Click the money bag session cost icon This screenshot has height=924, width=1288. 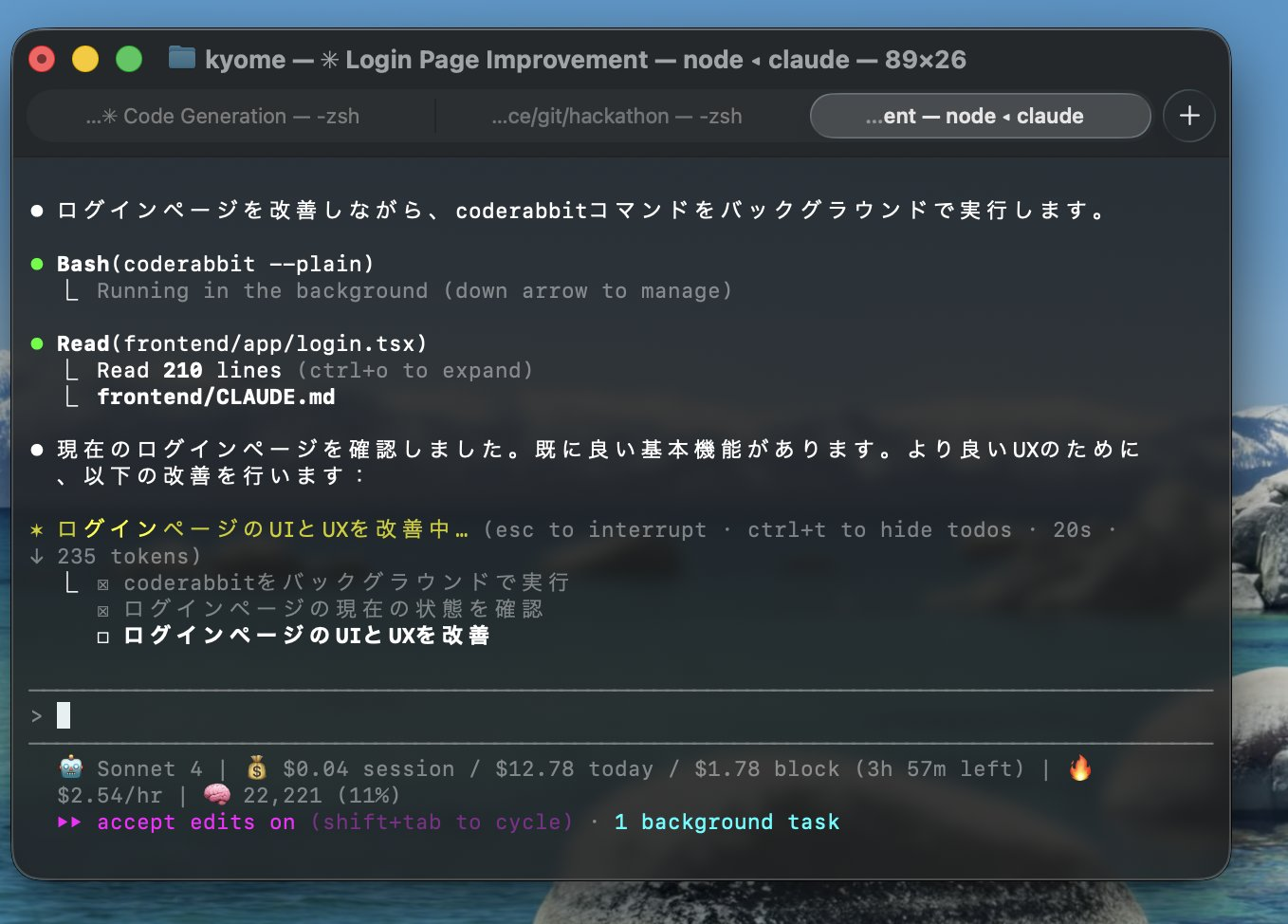tap(255, 767)
